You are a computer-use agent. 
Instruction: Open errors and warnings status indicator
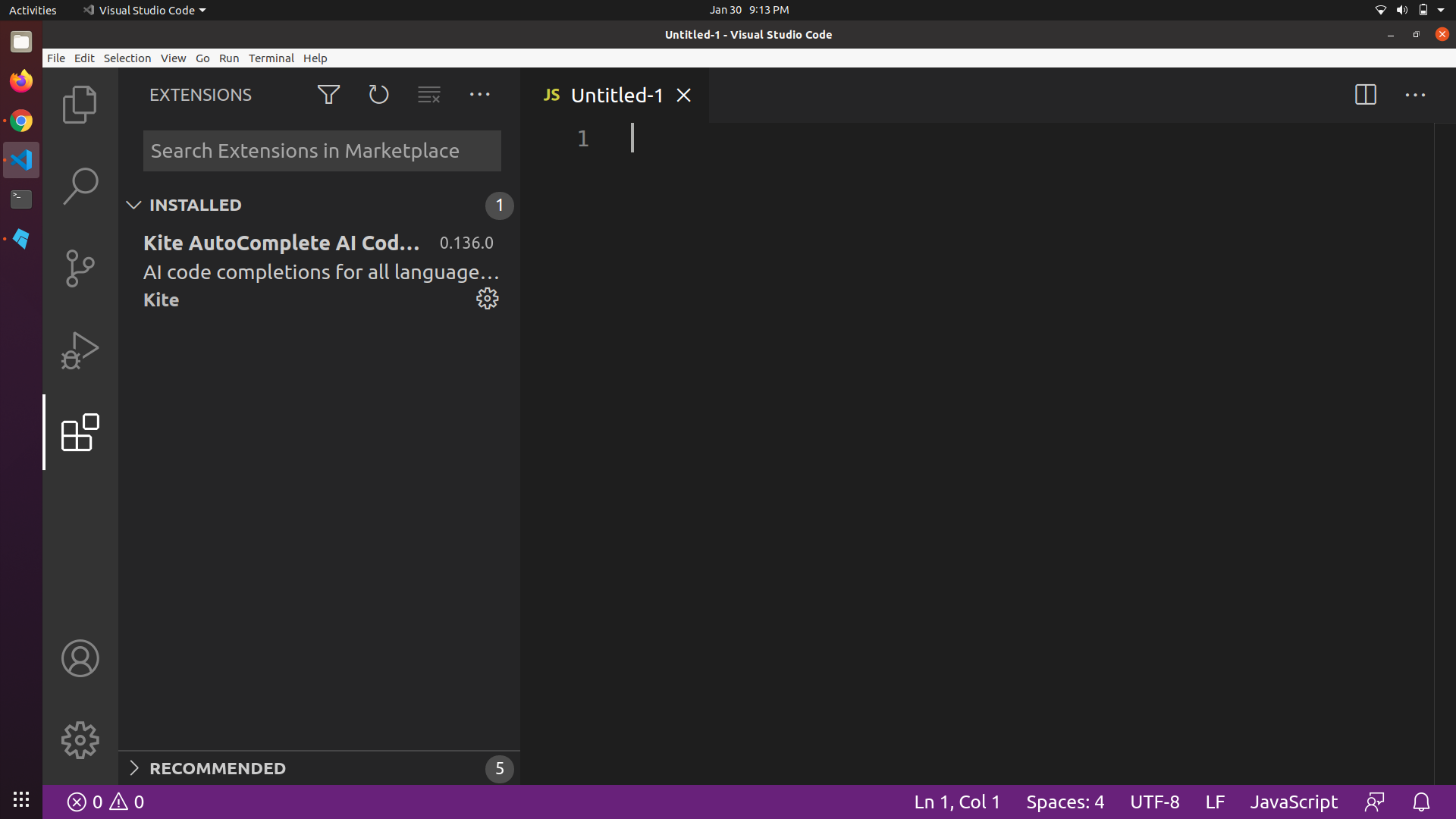[x=105, y=802]
